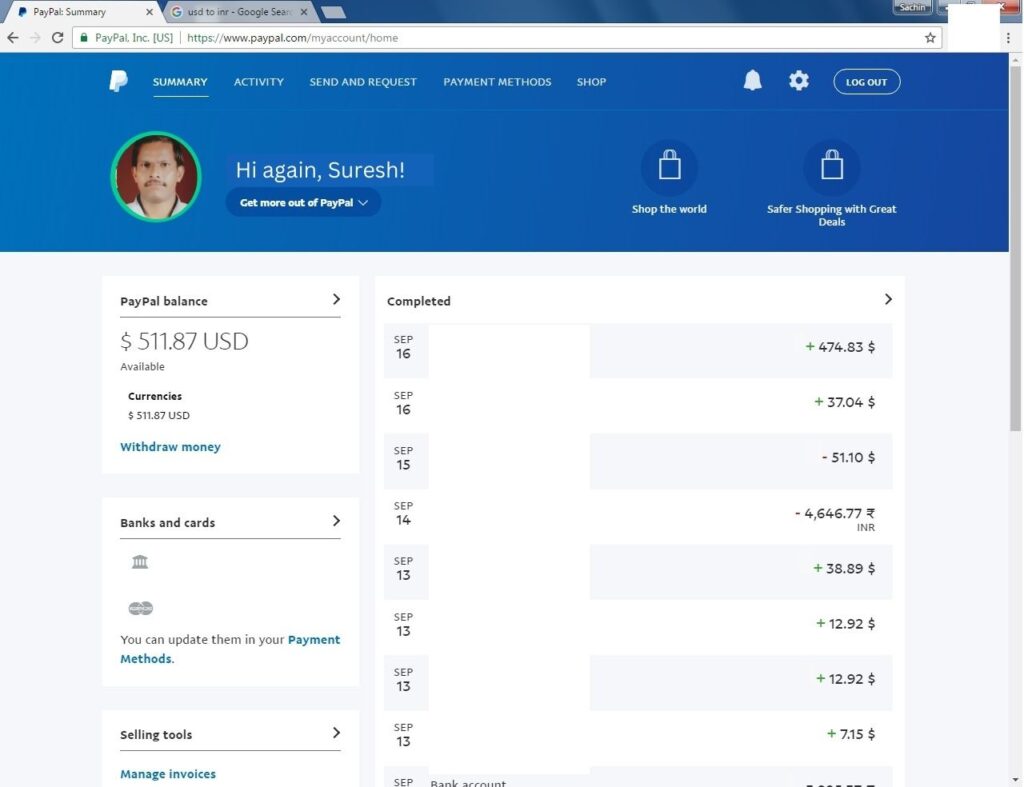Close the PayPal: Summary tab

pyautogui.click(x=149, y=12)
